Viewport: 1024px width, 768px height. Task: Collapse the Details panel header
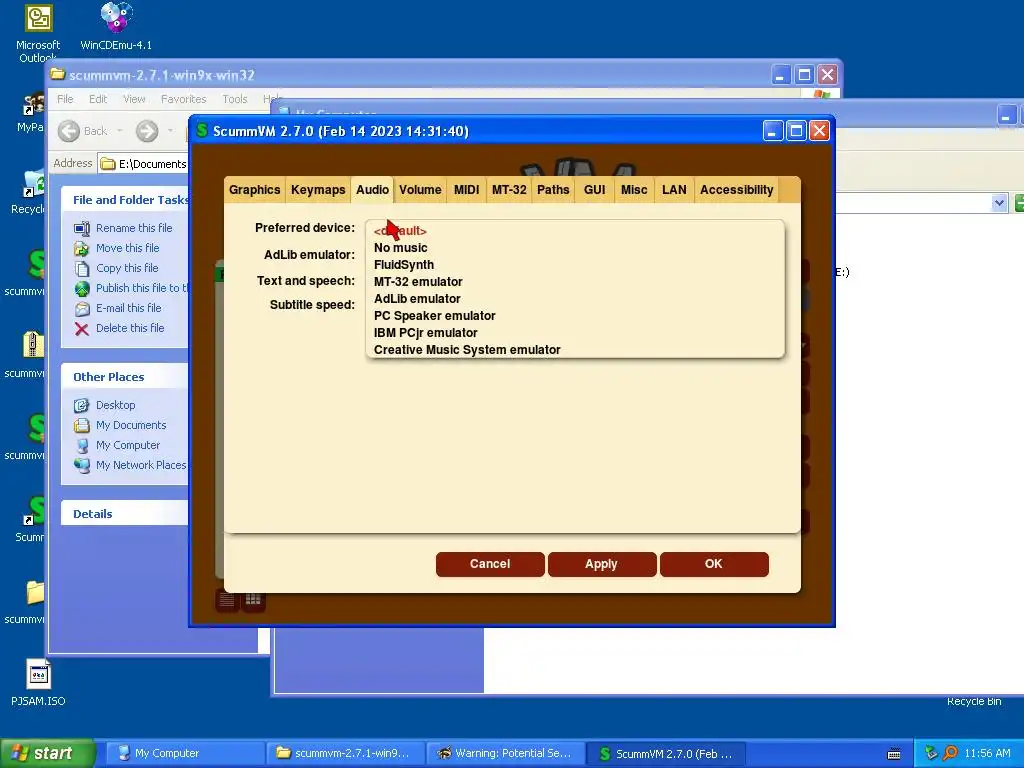(x=124, y=513)
